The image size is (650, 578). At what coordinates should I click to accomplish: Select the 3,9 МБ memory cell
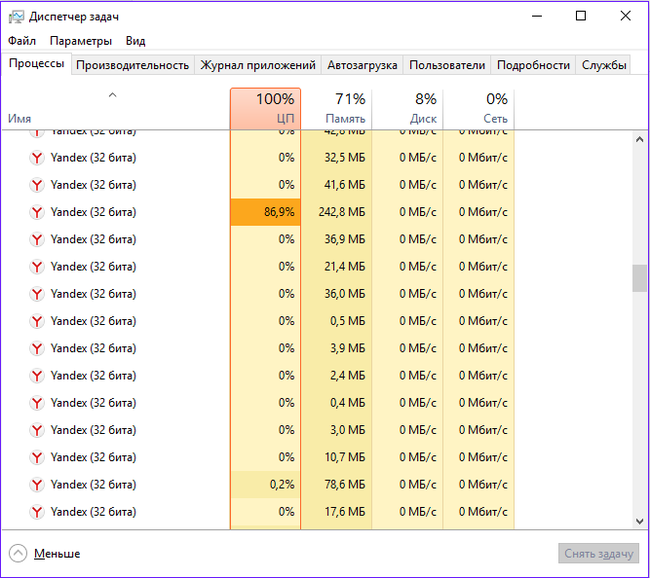tap(336, 348)
